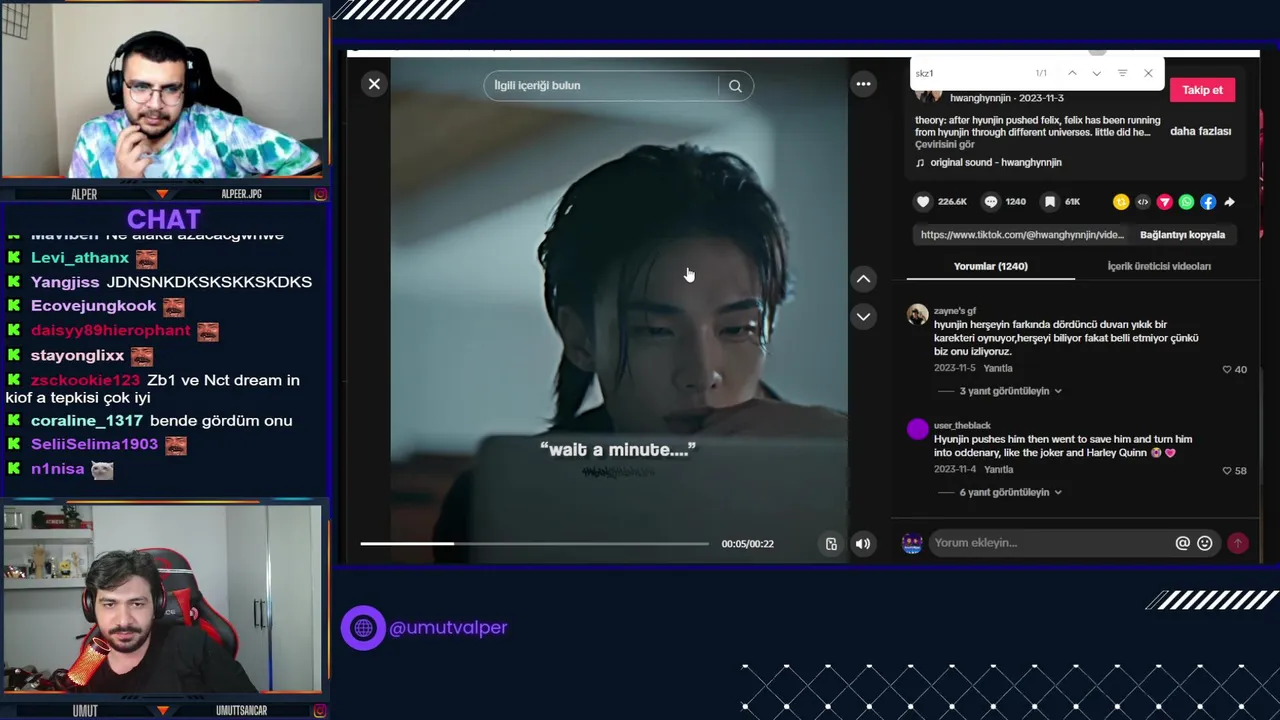Click chat username 'Levi_athanx'
The height and width of the screenshot is (720, 1280).
[80, 258]
